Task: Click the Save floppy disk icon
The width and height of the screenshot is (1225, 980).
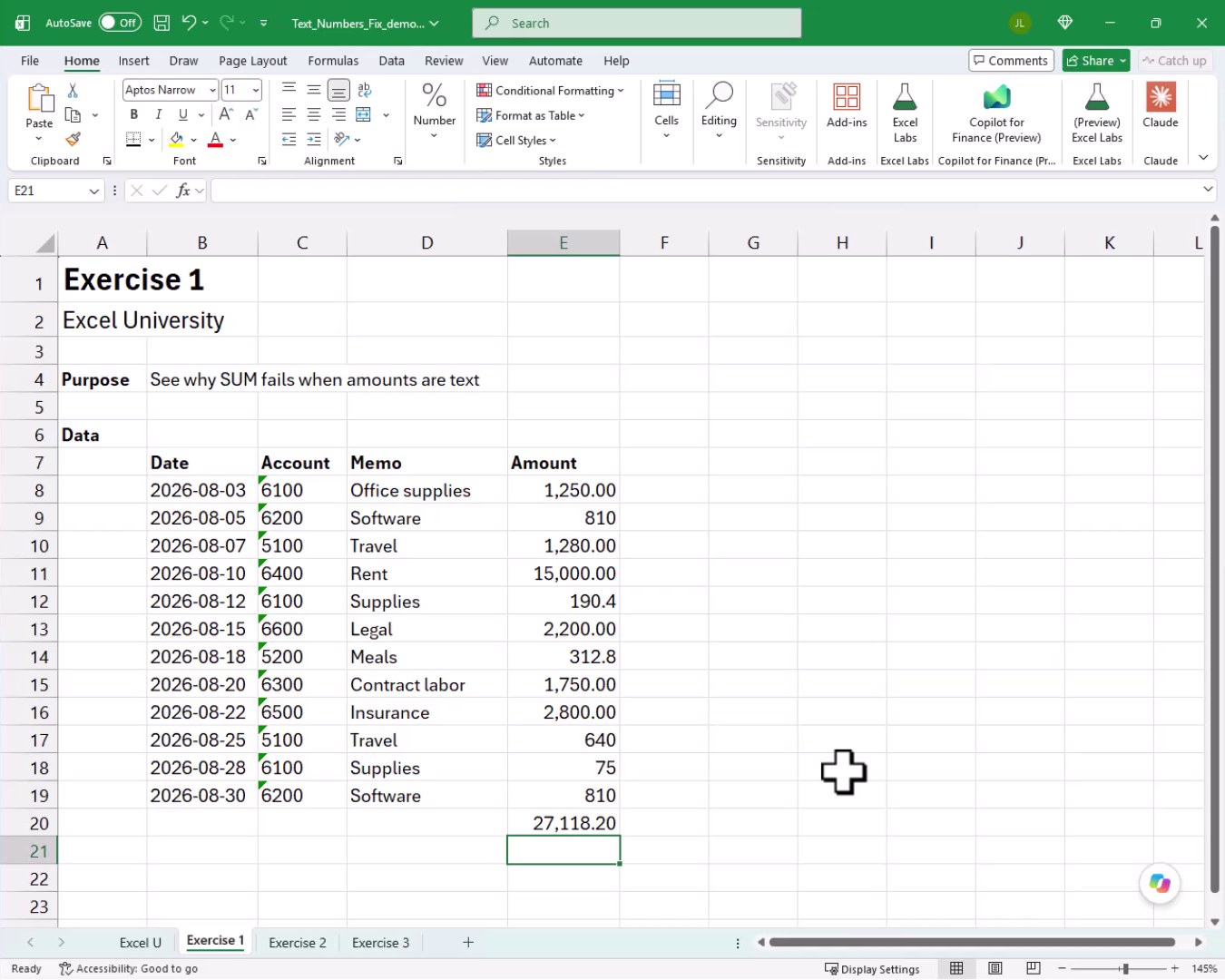Action: tap(162, 23)
